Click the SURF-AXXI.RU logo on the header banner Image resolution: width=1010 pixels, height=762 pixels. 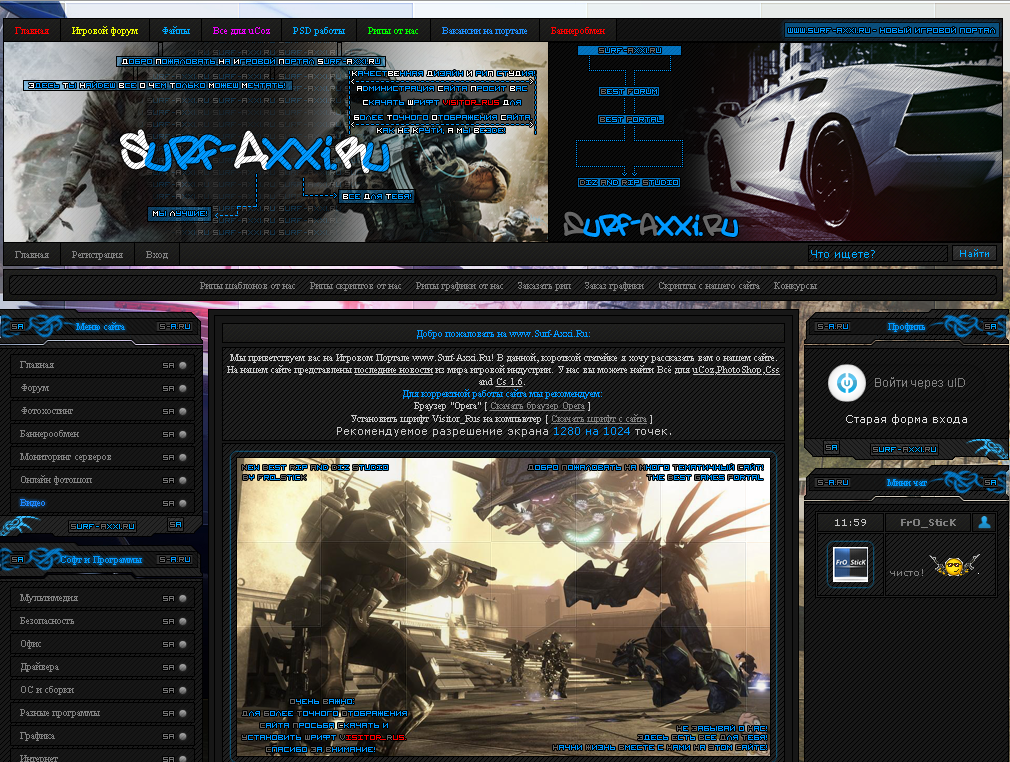click(x=254, y=152)
